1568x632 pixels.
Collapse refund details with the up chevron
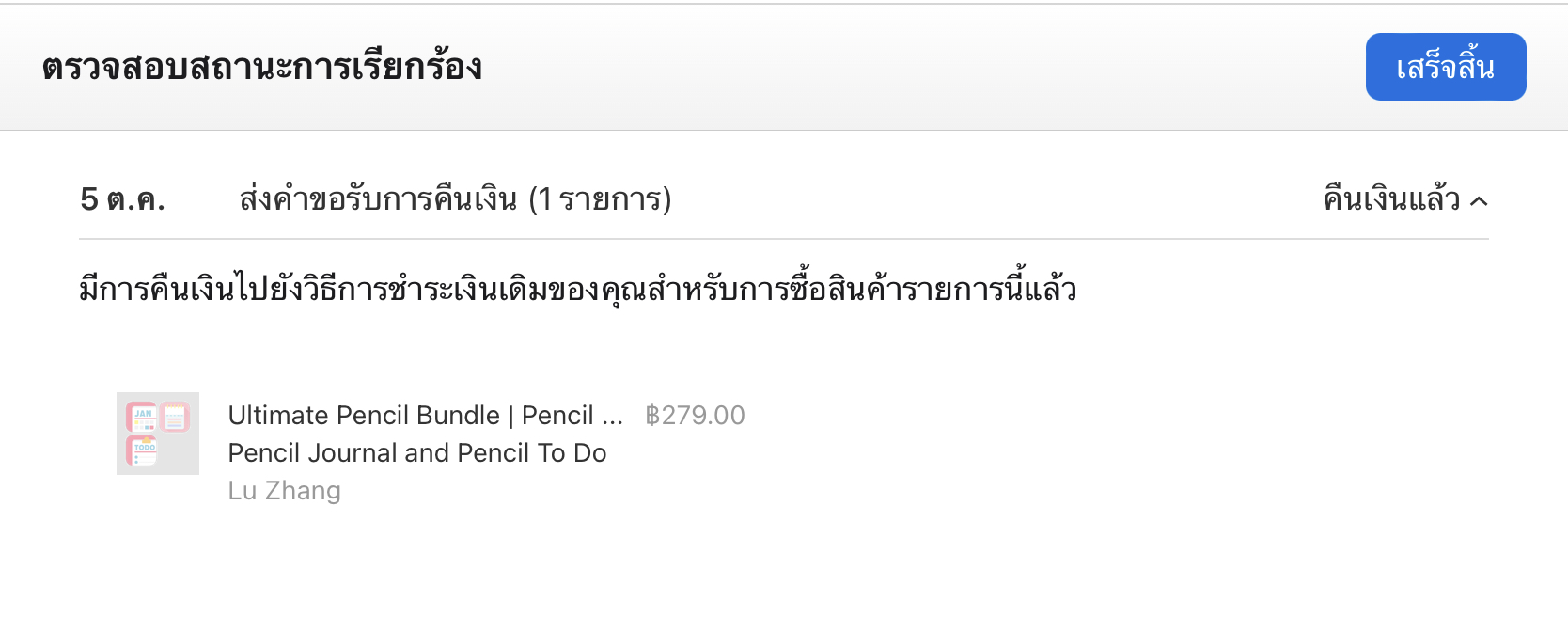tap(1479, 200)
